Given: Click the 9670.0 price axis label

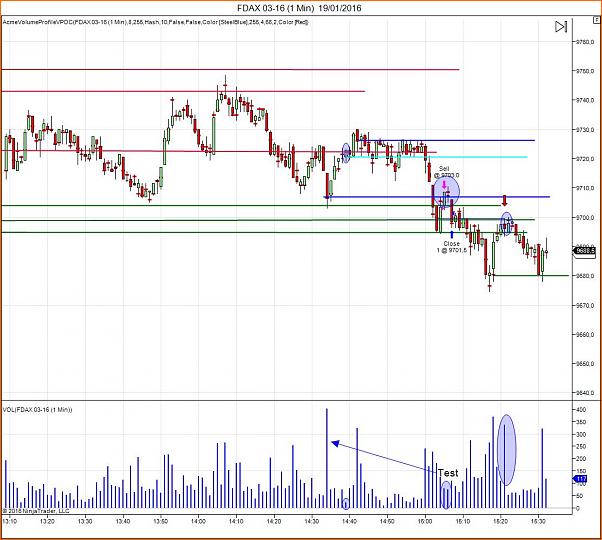Looking at the screenshot, I should (585, 306).
